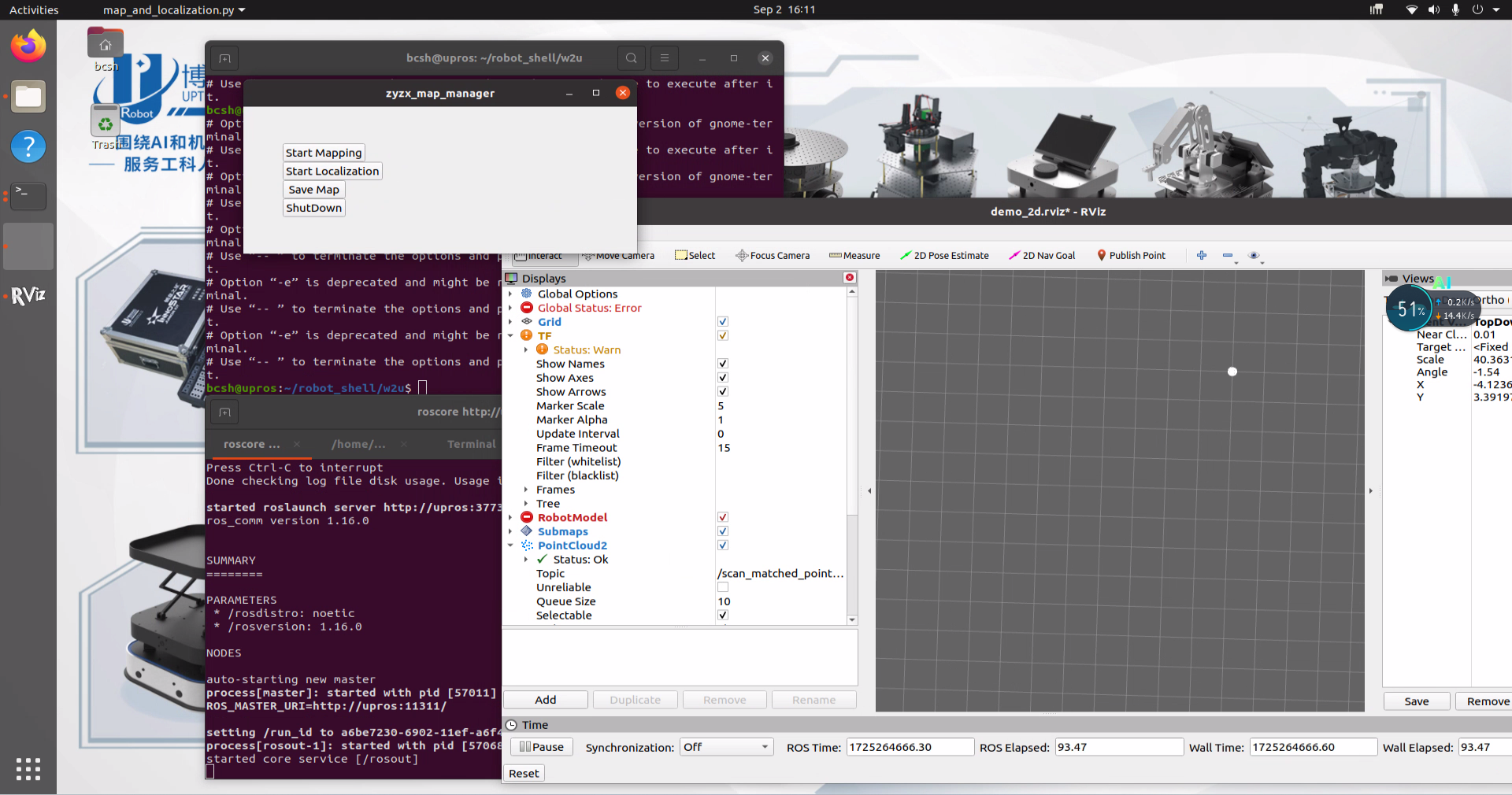1512x795 pixels.
Task: Open the map_and_localization.py app menu
Action: point(174,10)
